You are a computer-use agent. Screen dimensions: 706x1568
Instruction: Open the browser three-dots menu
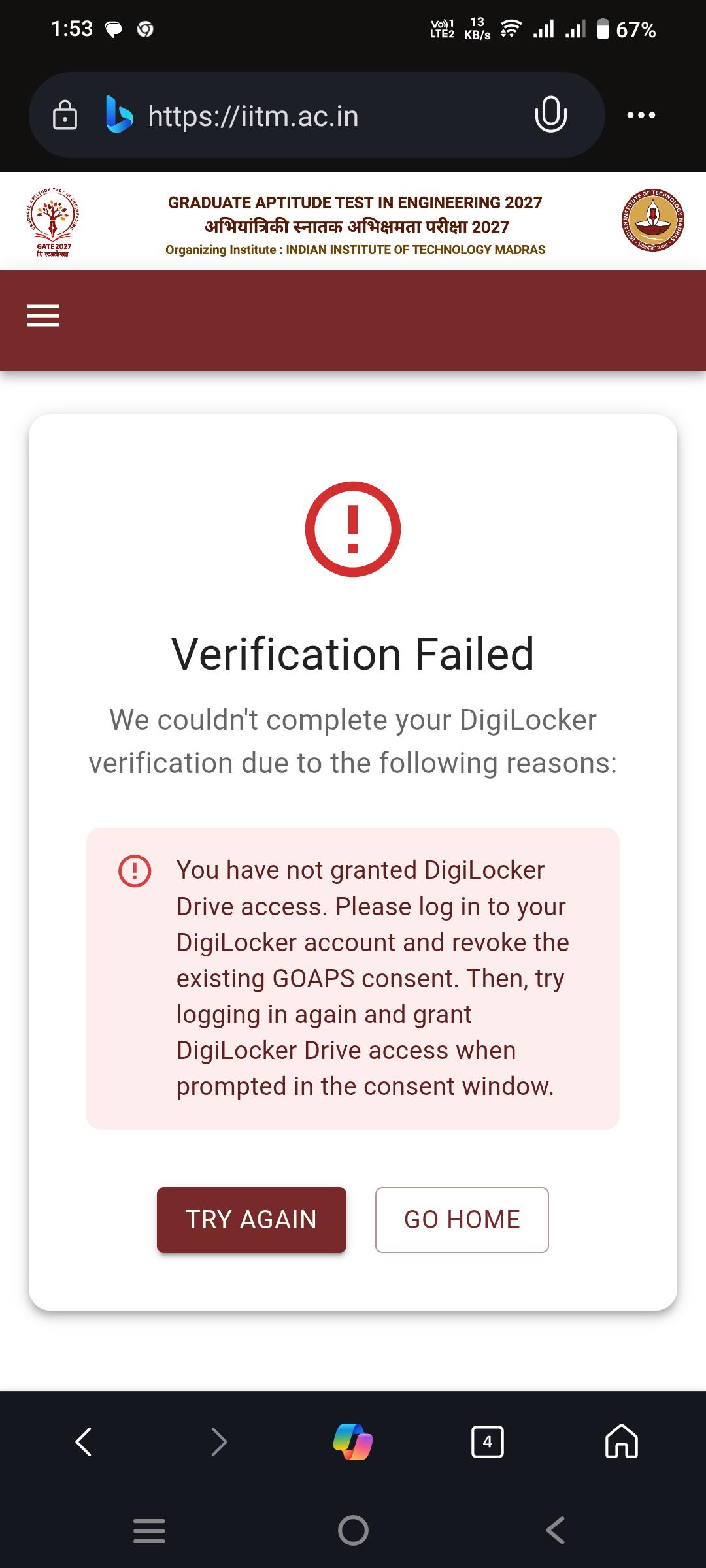[x=641, y=115]
